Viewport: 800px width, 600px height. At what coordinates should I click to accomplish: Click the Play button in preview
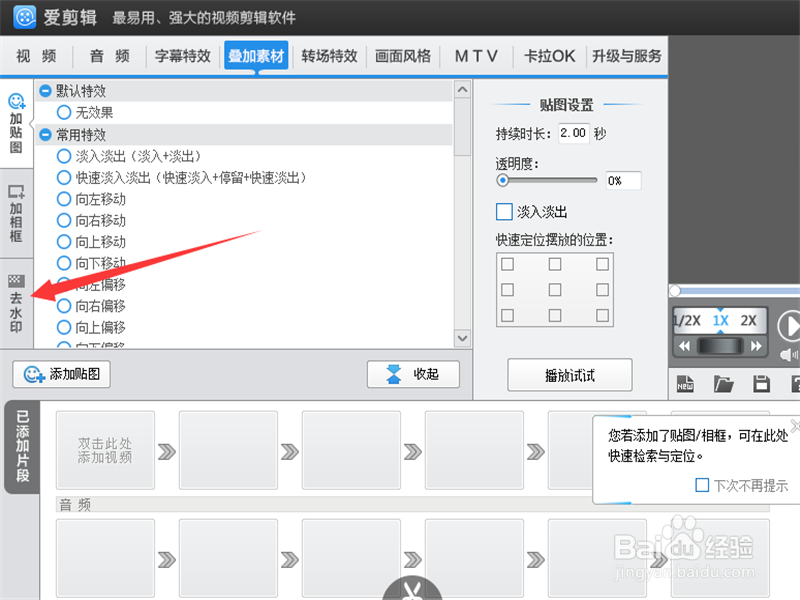789,326
